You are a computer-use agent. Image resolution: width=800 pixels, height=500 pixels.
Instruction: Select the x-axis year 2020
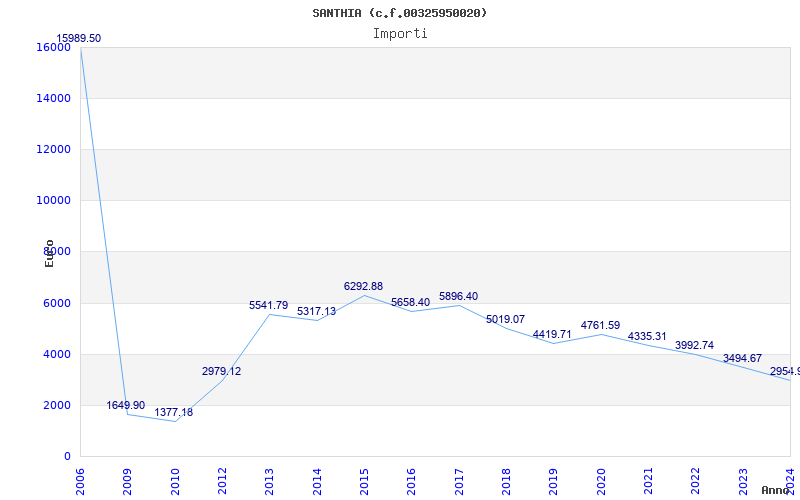601,482
